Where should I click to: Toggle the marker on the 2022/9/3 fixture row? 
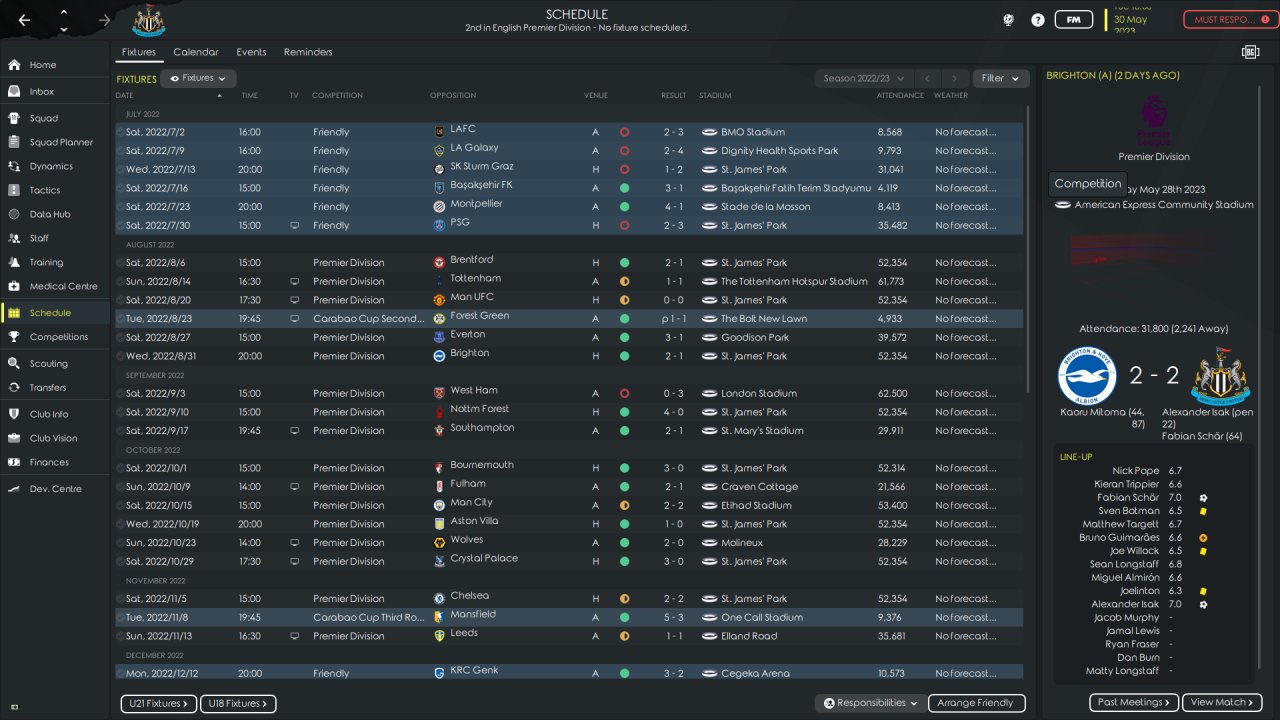point(121,393)
